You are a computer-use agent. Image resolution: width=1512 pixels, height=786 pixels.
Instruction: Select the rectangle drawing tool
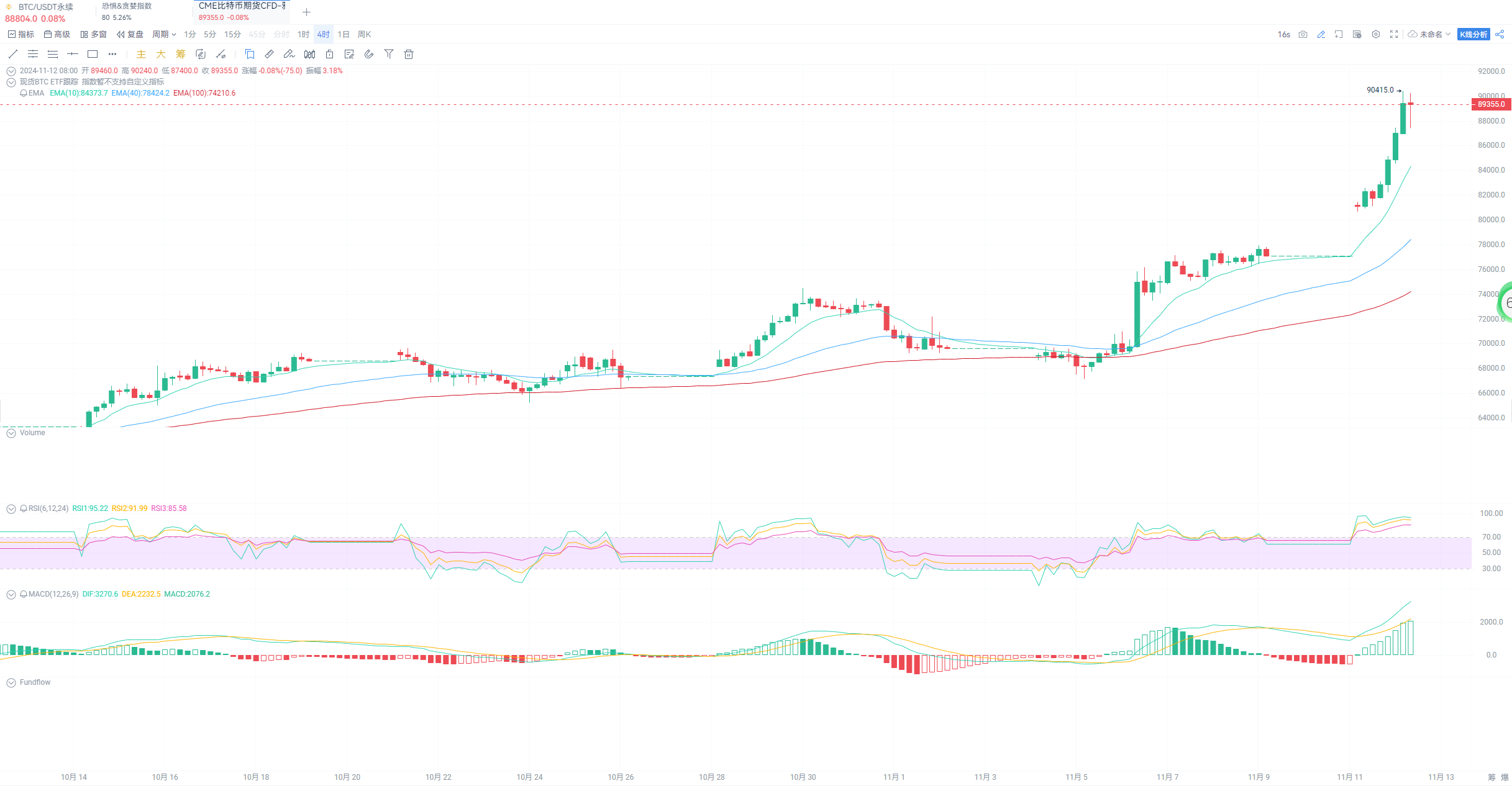point(93,54)
